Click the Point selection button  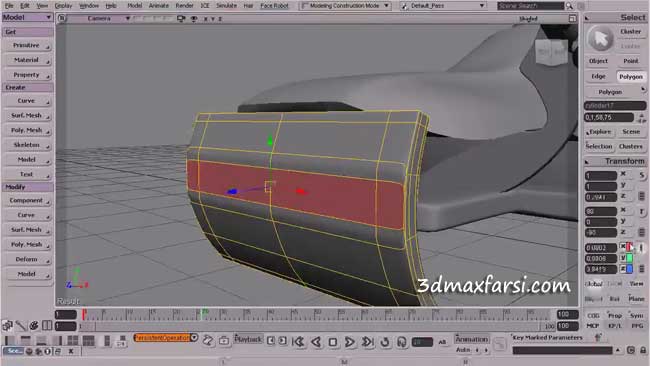point(631,61)
